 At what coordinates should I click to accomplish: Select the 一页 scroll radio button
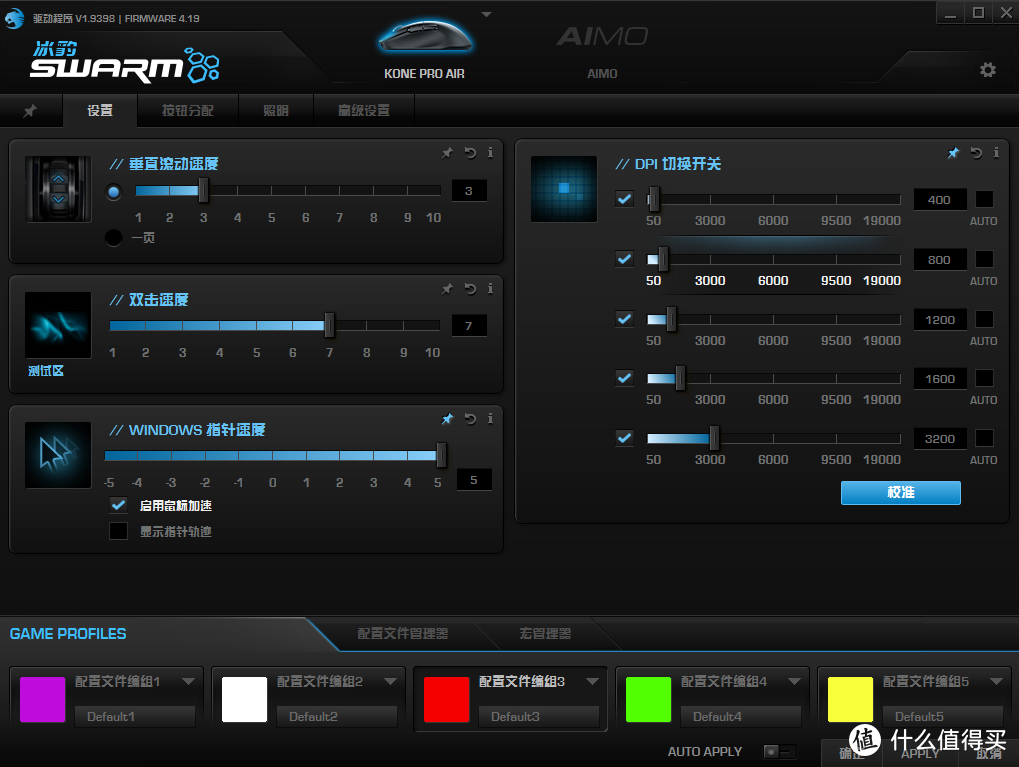point(114,238)
